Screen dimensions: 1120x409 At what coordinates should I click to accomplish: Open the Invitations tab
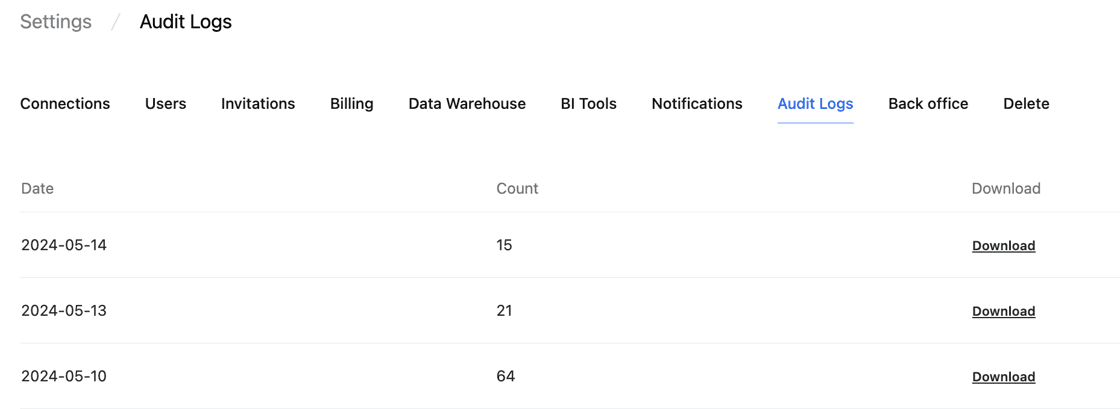258,104
